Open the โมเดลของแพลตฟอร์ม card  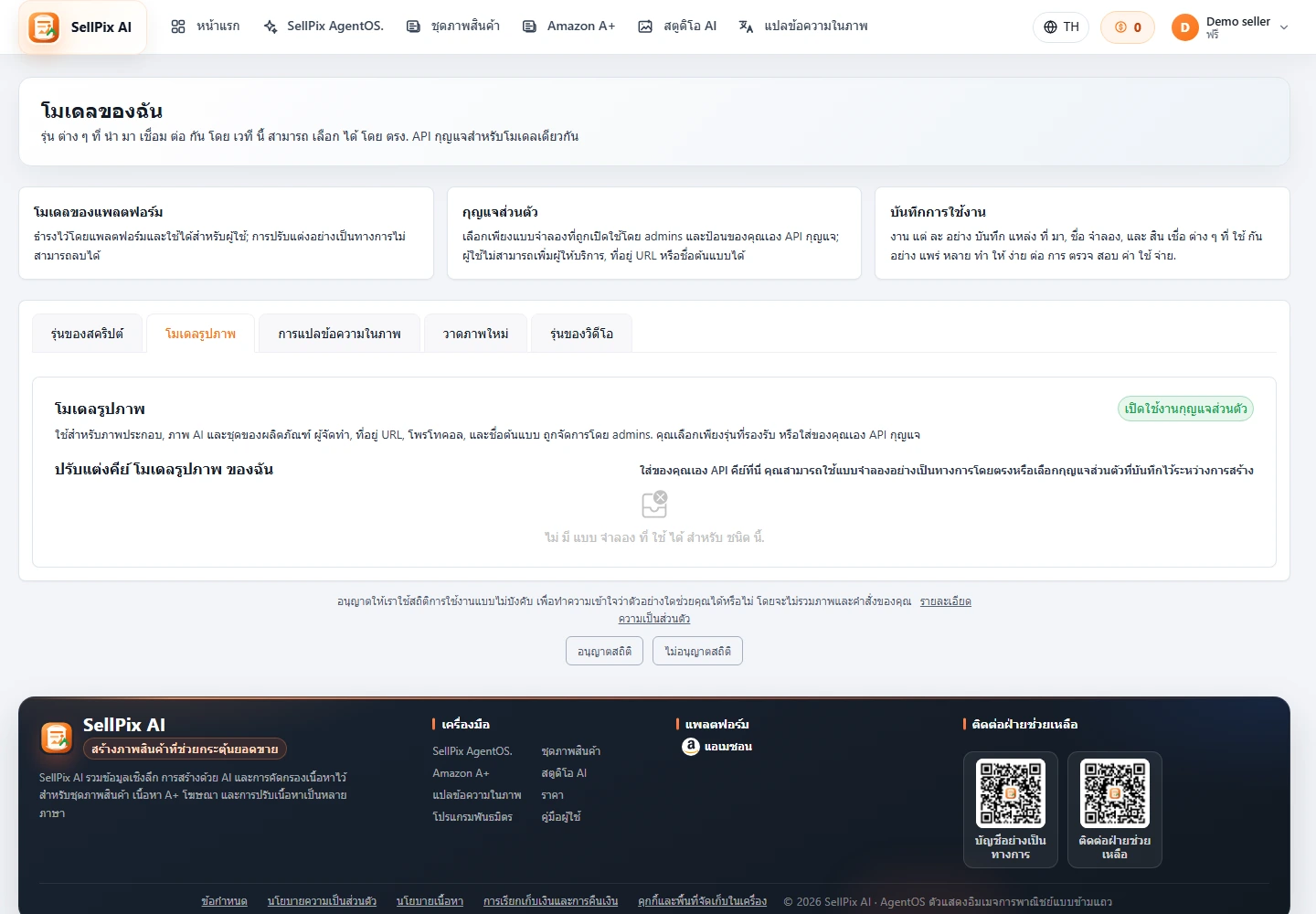click(x=227, y=233)
